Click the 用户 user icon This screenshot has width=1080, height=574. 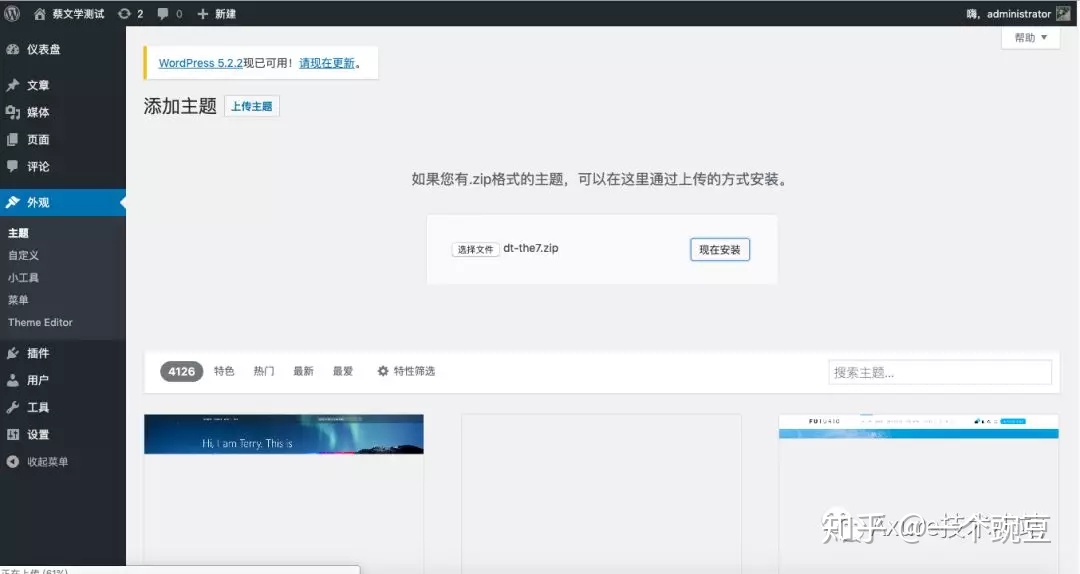(12, 380)
